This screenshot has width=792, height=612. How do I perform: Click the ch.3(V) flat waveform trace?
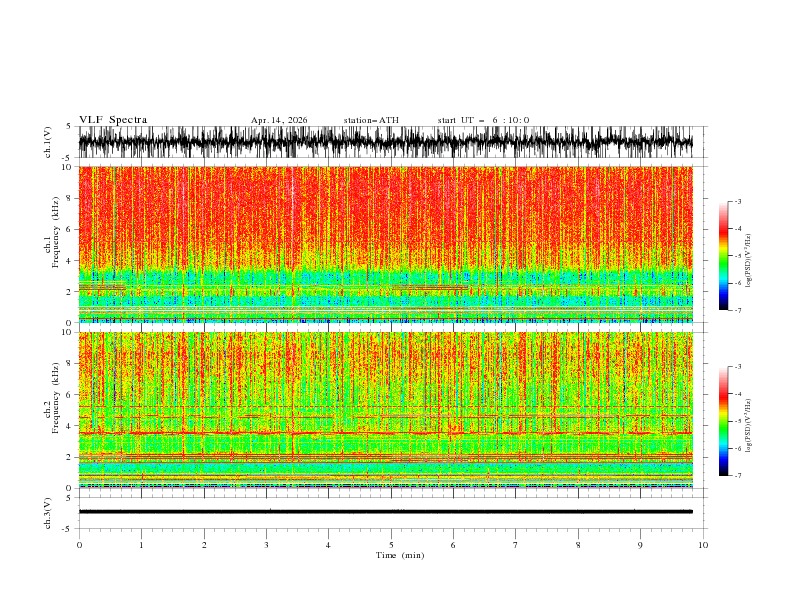(386, 512)
